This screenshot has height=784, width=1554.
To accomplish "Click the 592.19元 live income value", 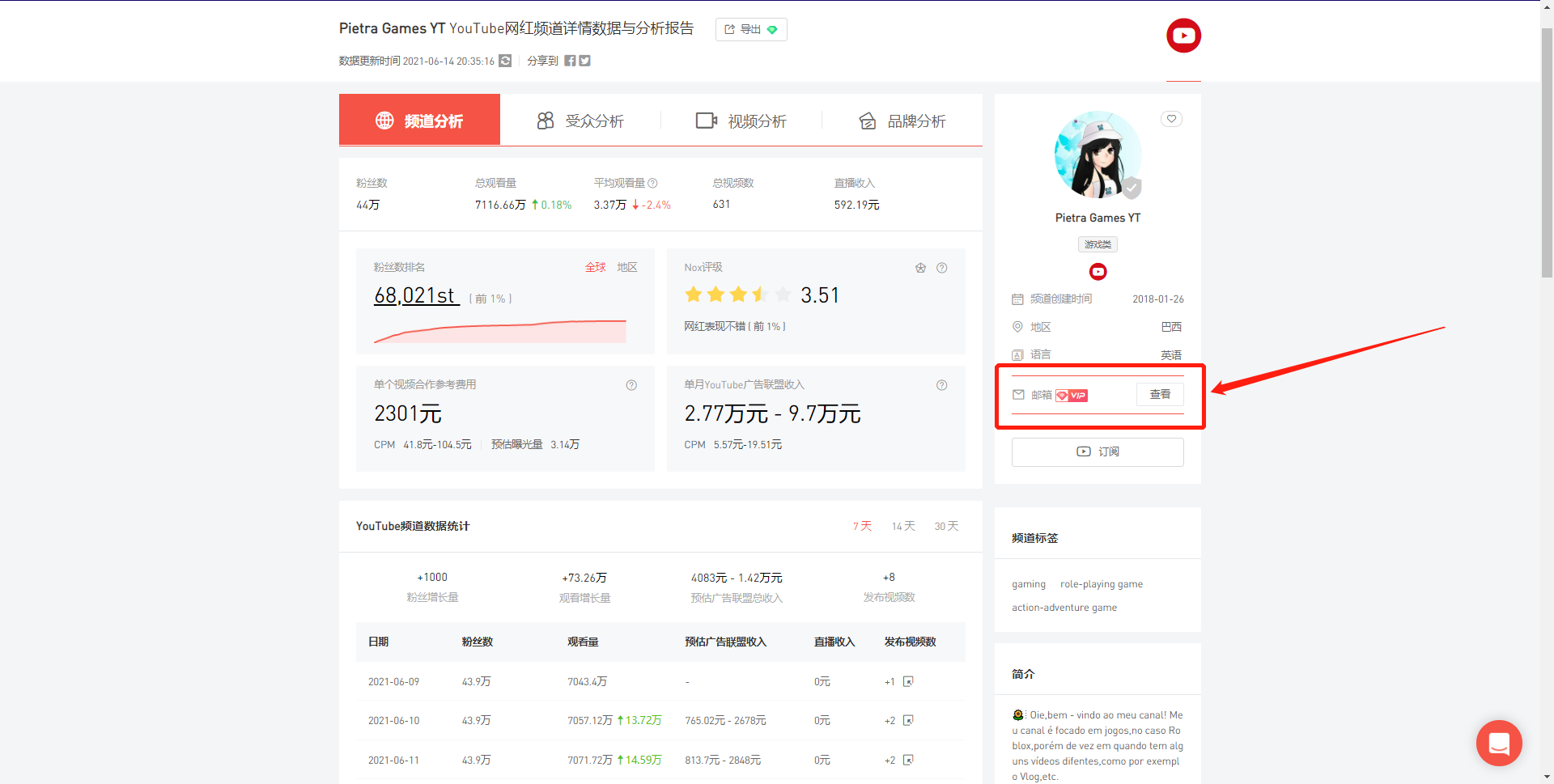I will click(856, 205).
